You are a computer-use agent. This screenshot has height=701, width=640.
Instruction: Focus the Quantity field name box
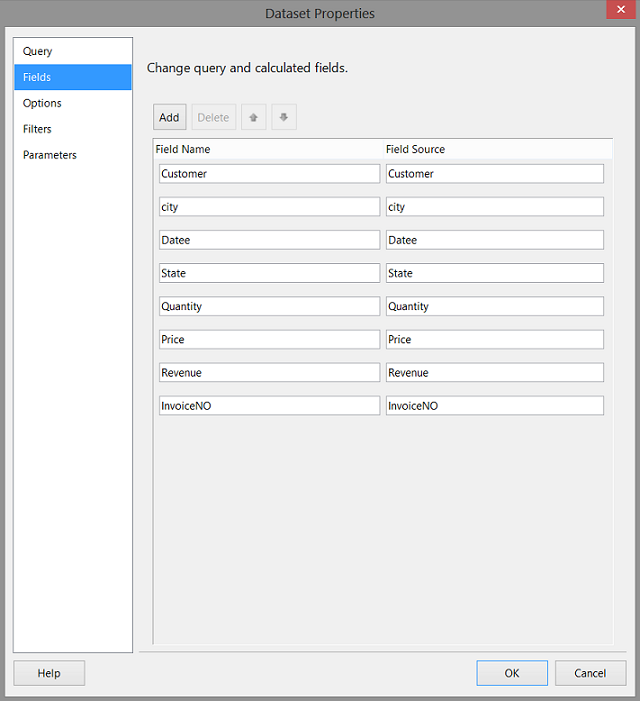(269, 306)
